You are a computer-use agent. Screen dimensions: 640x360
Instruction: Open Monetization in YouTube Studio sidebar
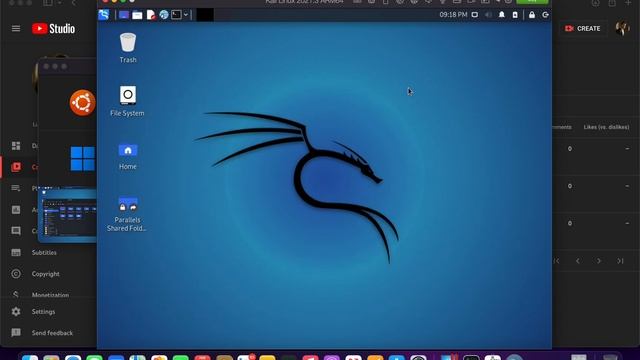tap(49, 294)
